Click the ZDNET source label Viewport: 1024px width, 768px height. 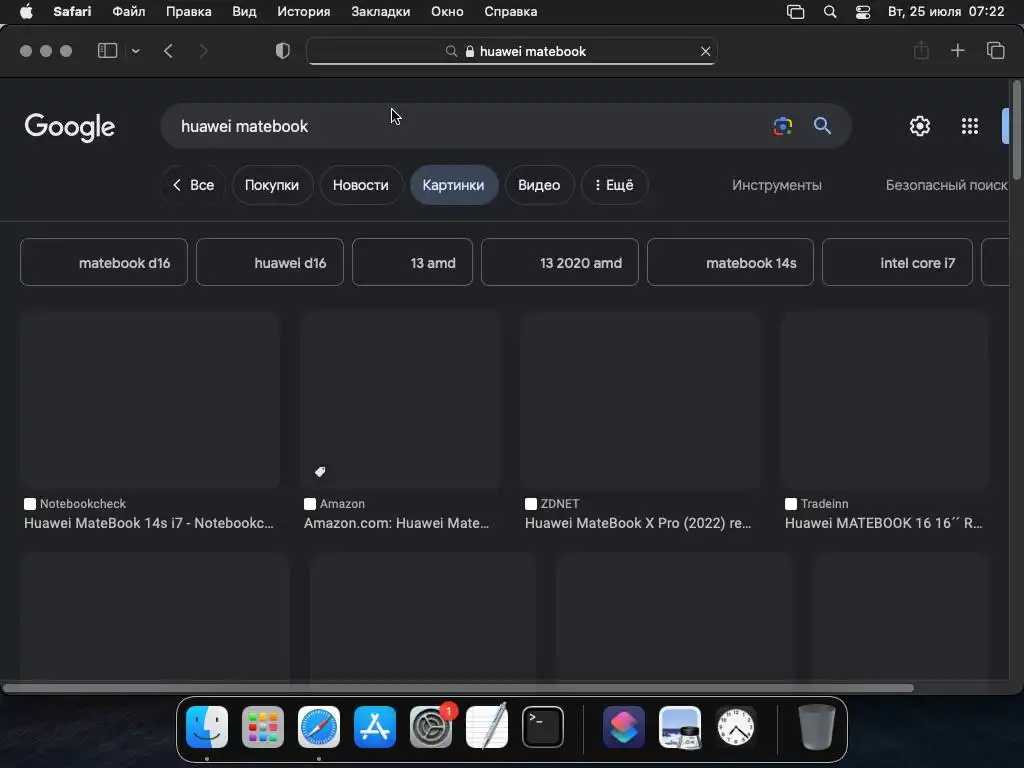(560, 504)
